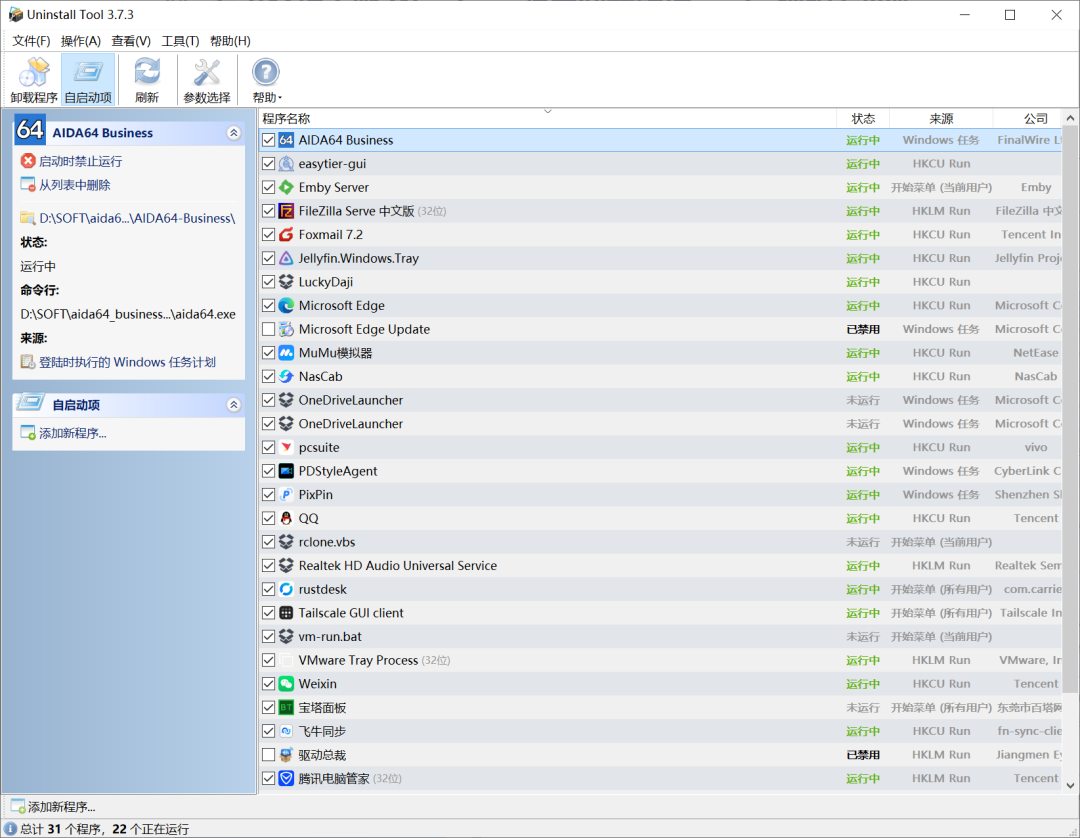Select the Realtek HD Audio Universal Service row

(x=661, y=566)
